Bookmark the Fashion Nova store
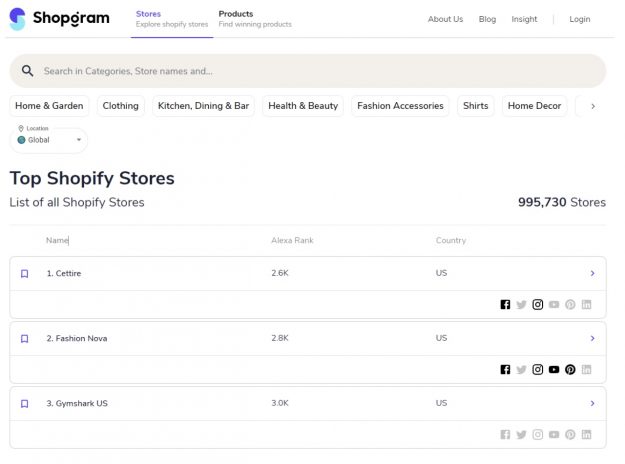The width and height of the screenshot is (625, 464). tap(24, 338)
